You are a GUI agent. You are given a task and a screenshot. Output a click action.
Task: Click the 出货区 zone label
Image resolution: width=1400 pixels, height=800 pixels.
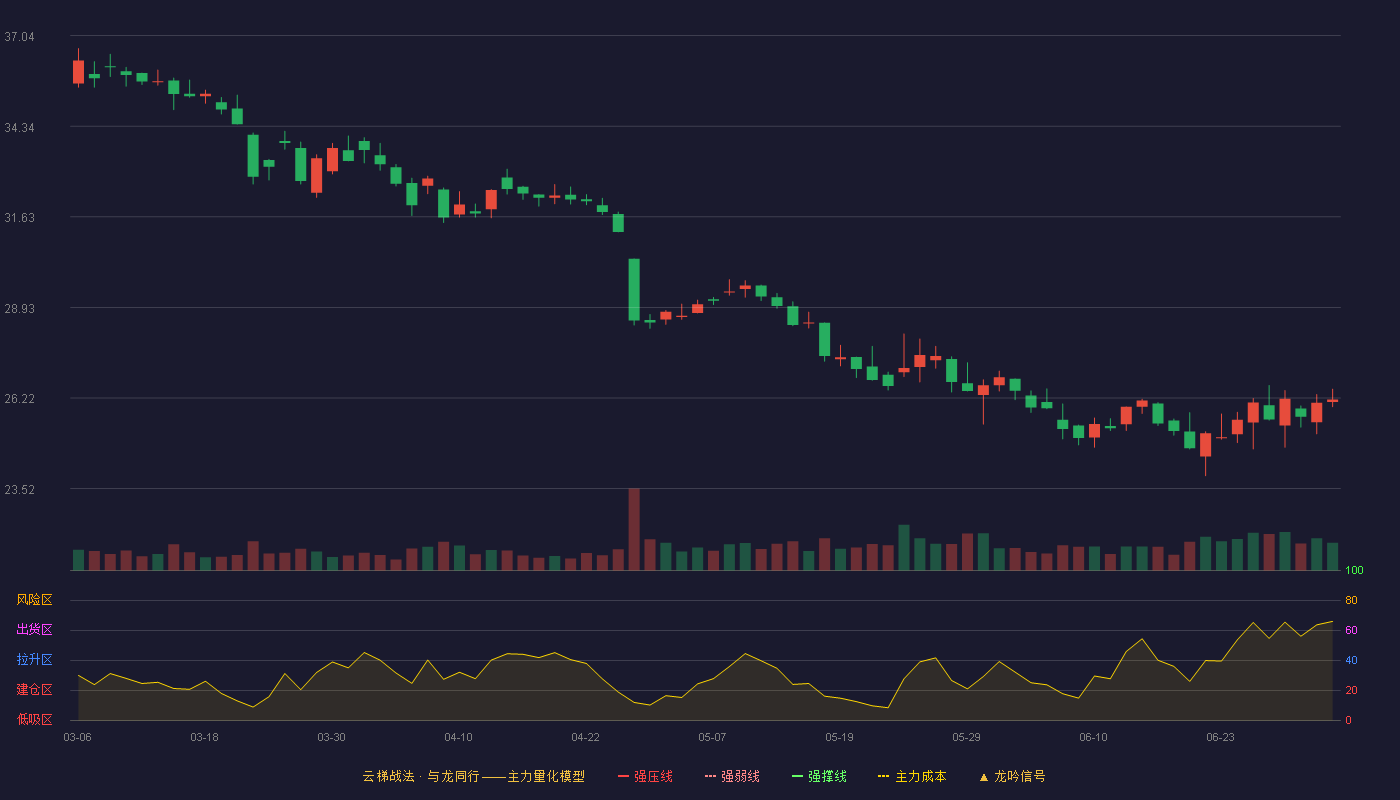[34, 630]
